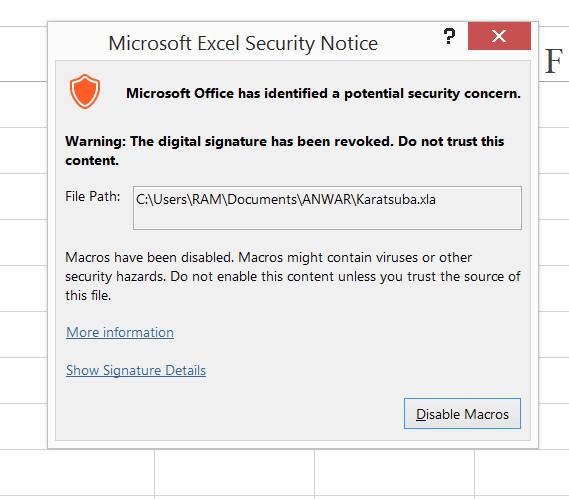Close the Security Notice dialog with X
The width and height of the screenshot is (569, 499).
[499, 36]
